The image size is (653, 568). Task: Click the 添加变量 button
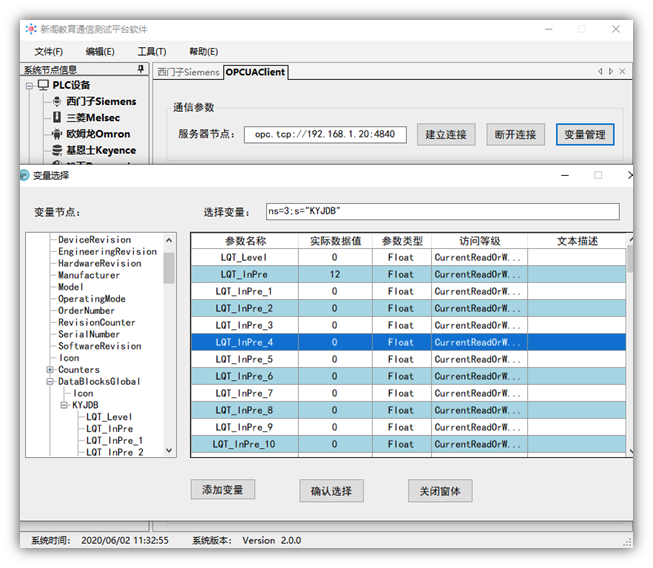pyautogui.click(x=223, y=490)
